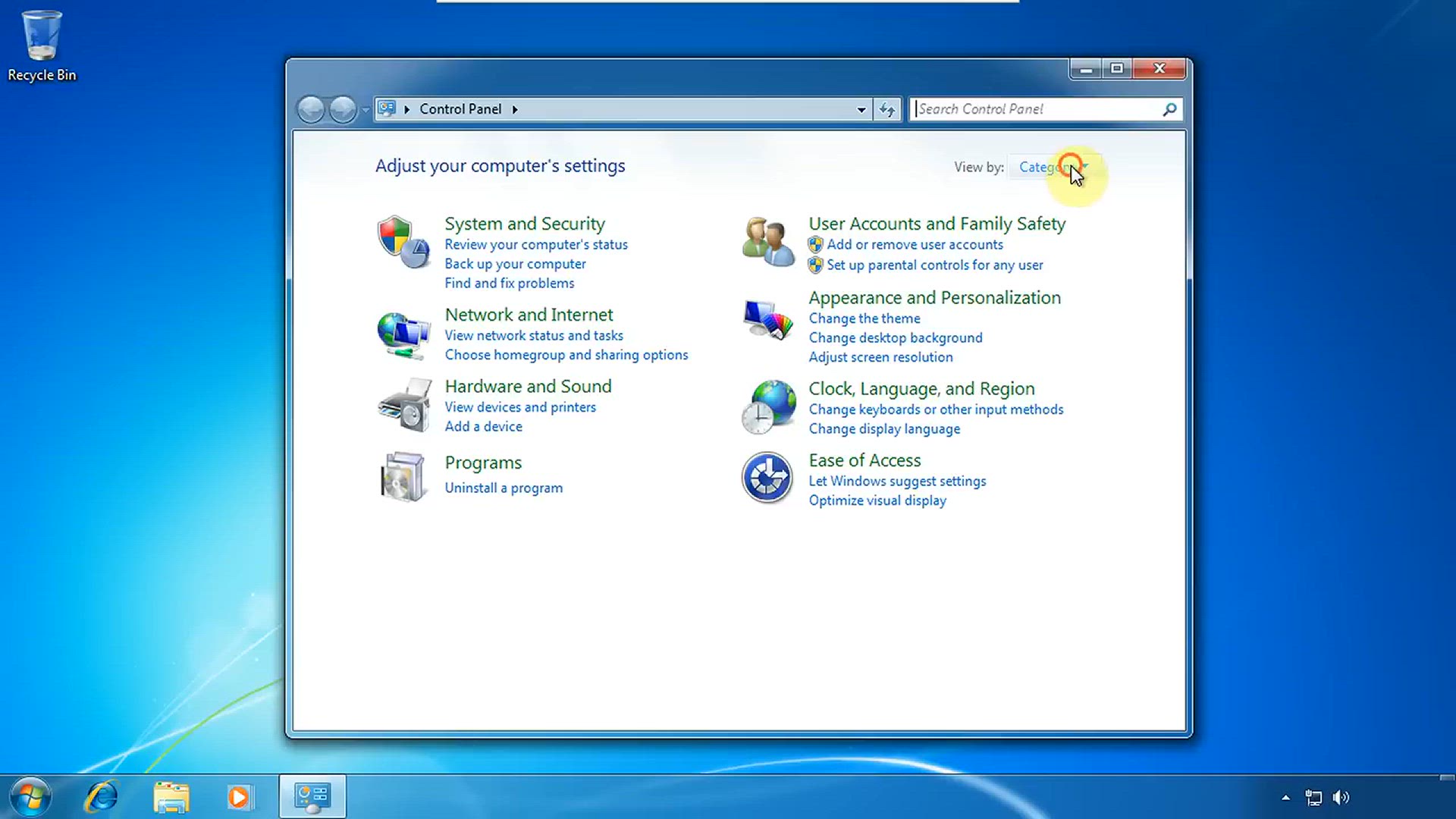Screen dimensions: 1456x819
Task: Open Ease of Access blue circle icon
Action: point(767,478)
